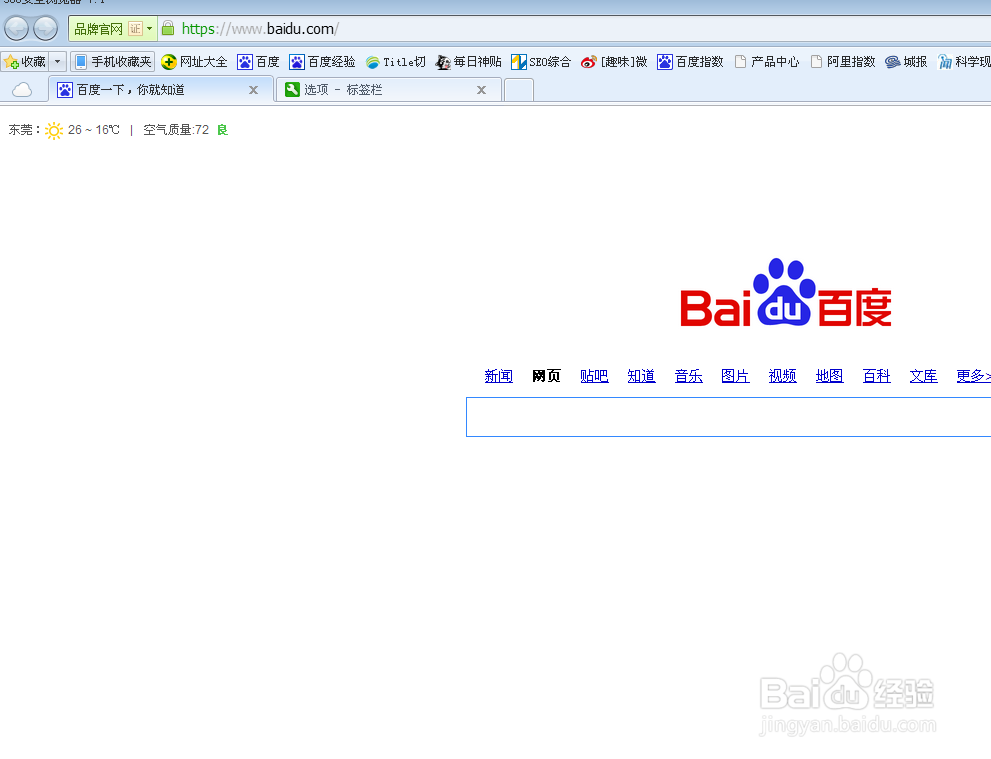This screenshot has height=759, width=991.
Task: Open the 百科 link
Action: point(877,376)
